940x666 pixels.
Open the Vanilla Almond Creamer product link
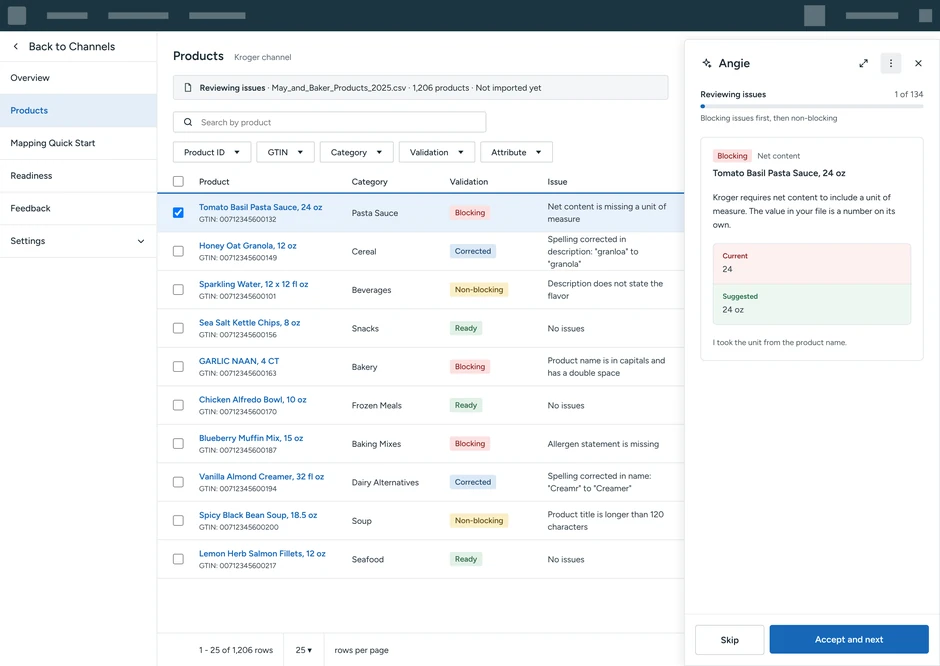pyautogui.click(x=261, y=477)
